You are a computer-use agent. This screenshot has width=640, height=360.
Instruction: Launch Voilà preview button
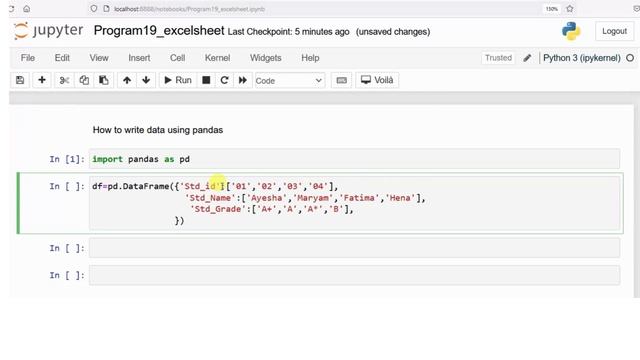coord(377,80)
